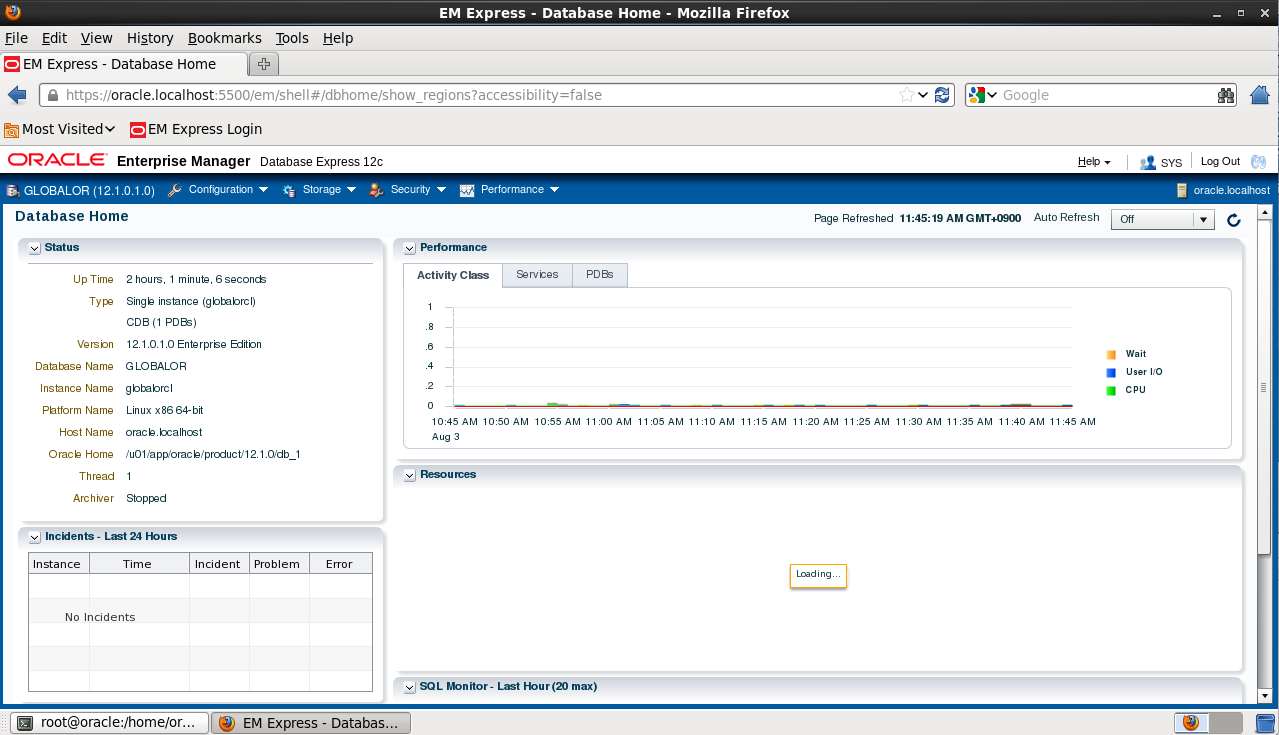Open the History menu
Screen dimensions: 1279x735
click(x=150, y=38)
